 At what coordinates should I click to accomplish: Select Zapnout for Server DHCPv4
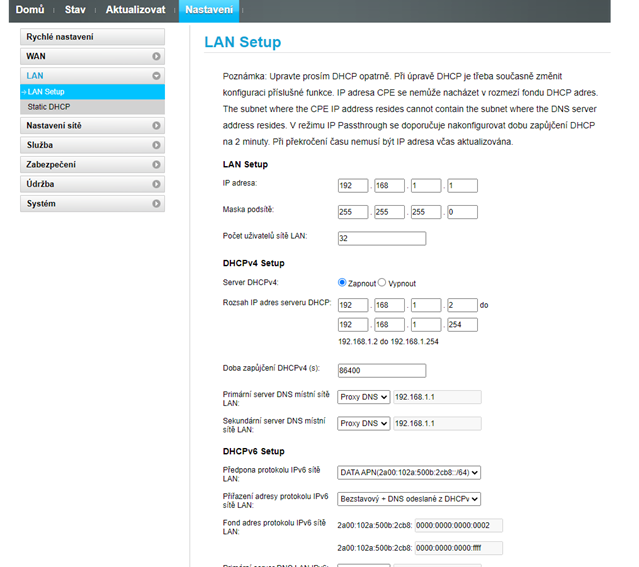coord(343,283)
